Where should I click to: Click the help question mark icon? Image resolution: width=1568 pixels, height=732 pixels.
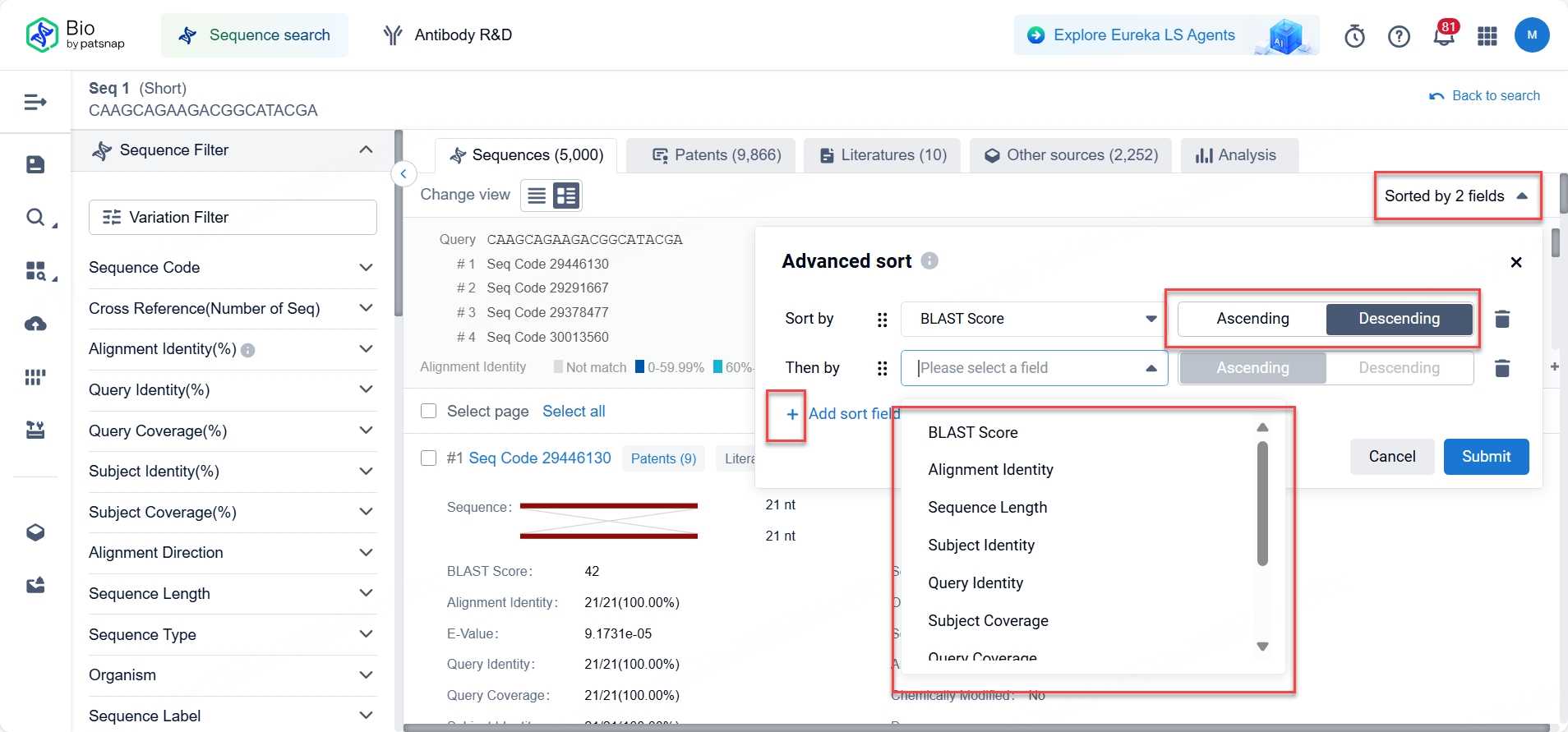[x=1399, y=36]
